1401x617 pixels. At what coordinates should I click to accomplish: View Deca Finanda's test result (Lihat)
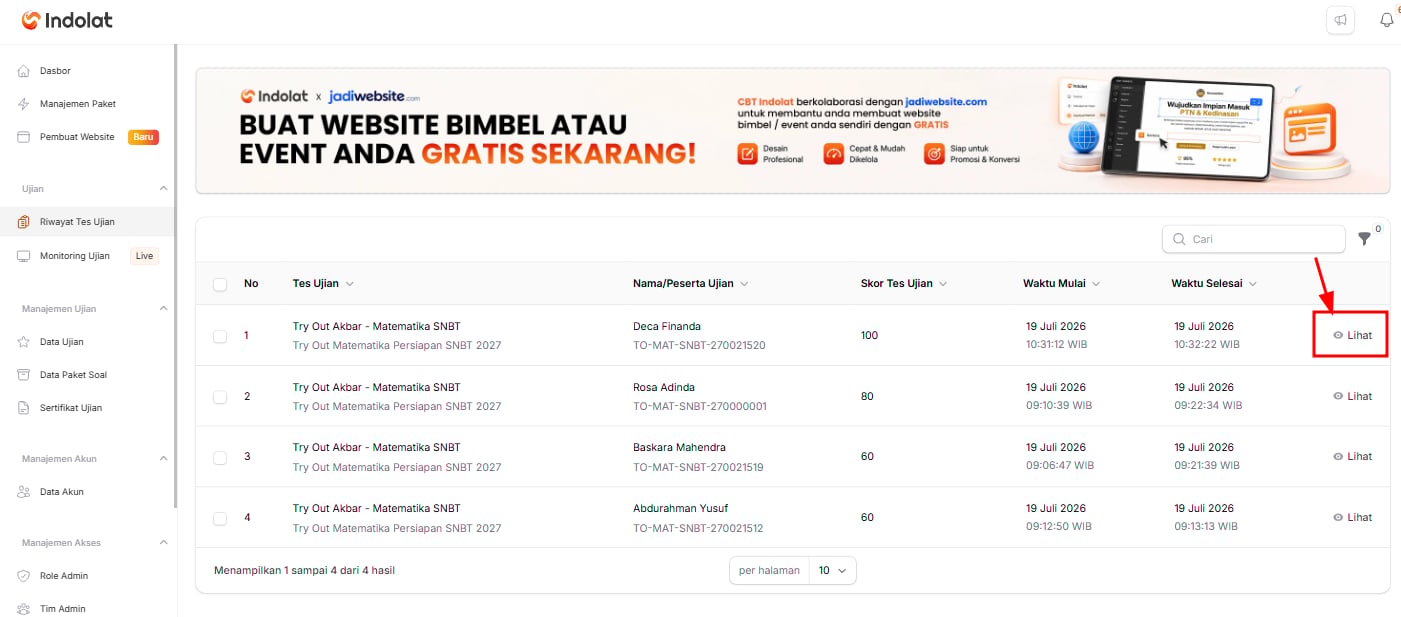(1352, 335)
